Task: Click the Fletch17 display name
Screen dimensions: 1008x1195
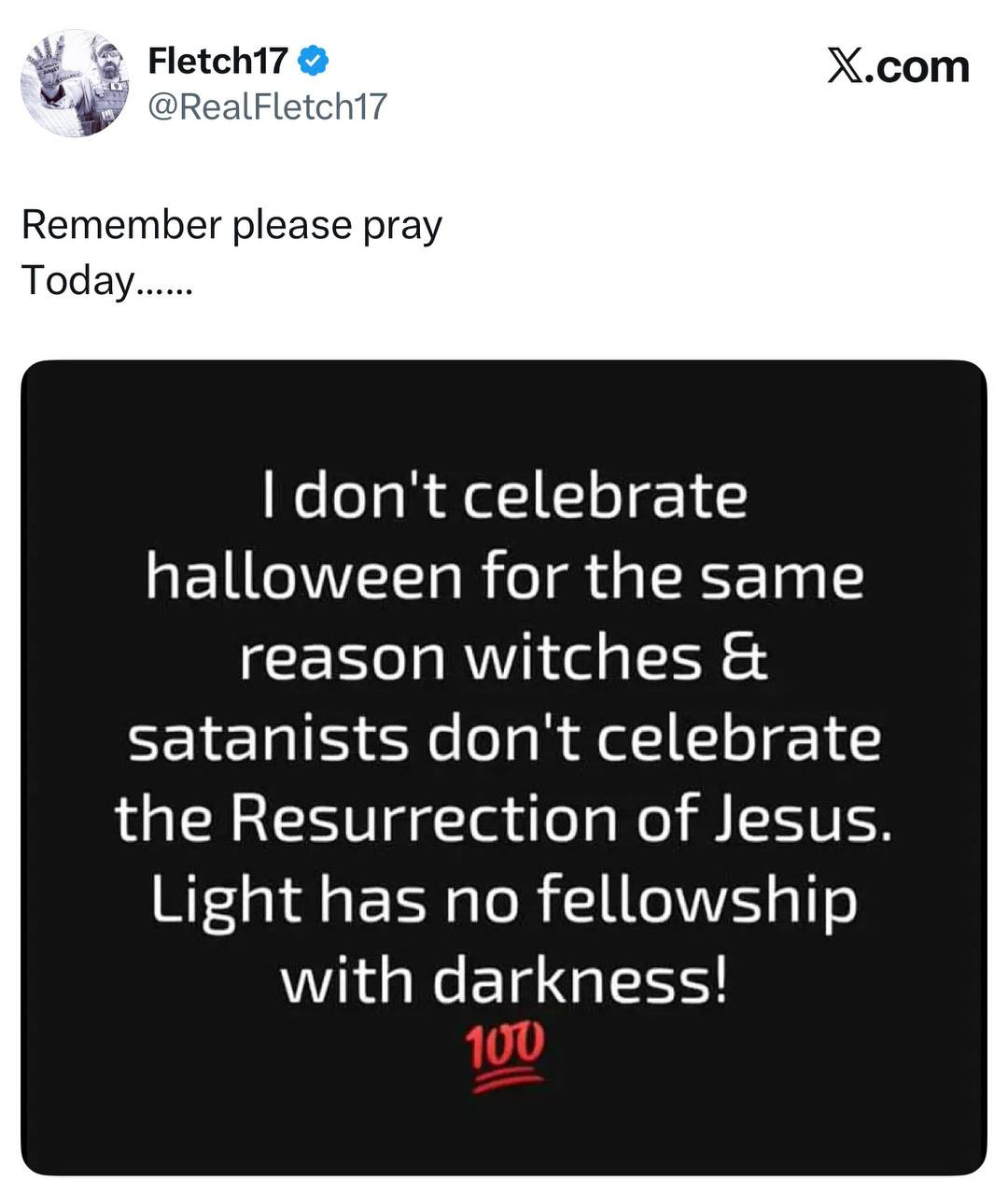Action: point(217,63)
